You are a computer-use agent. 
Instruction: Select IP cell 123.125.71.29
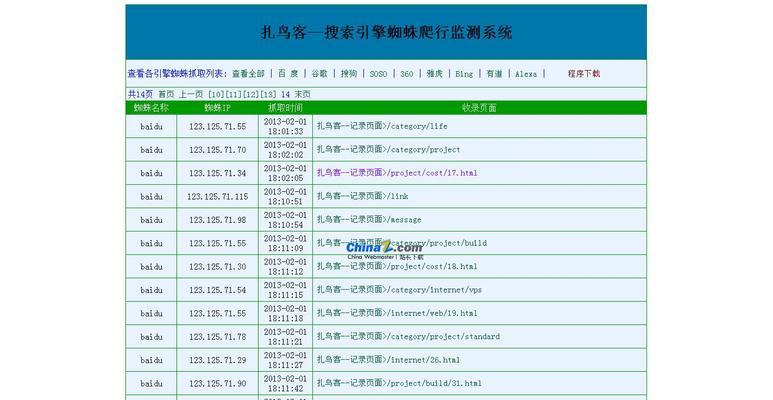217,360
